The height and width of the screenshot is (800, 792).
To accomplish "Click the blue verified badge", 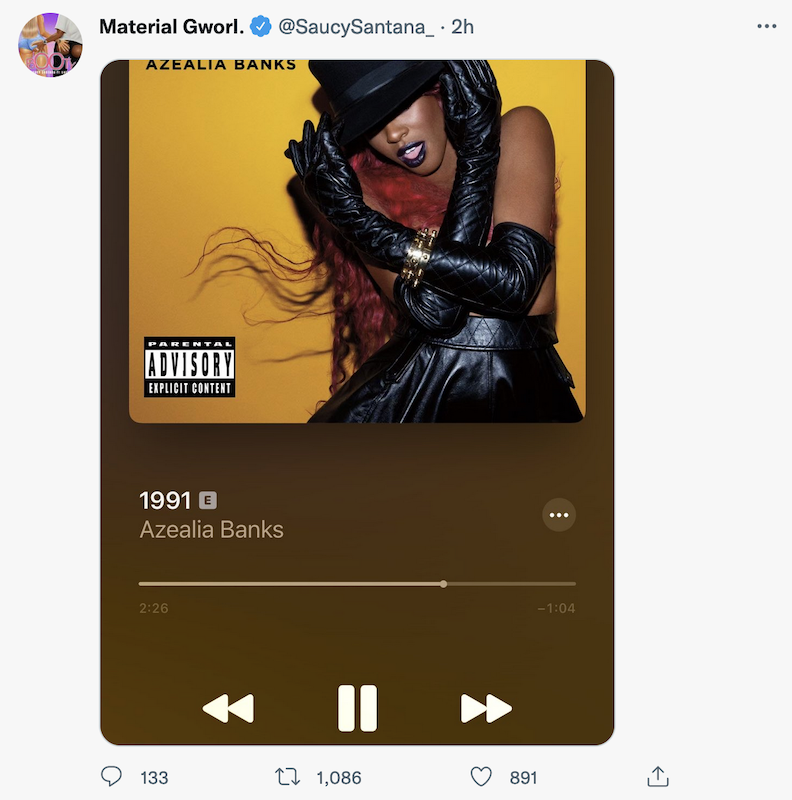I will coord(260,26).
